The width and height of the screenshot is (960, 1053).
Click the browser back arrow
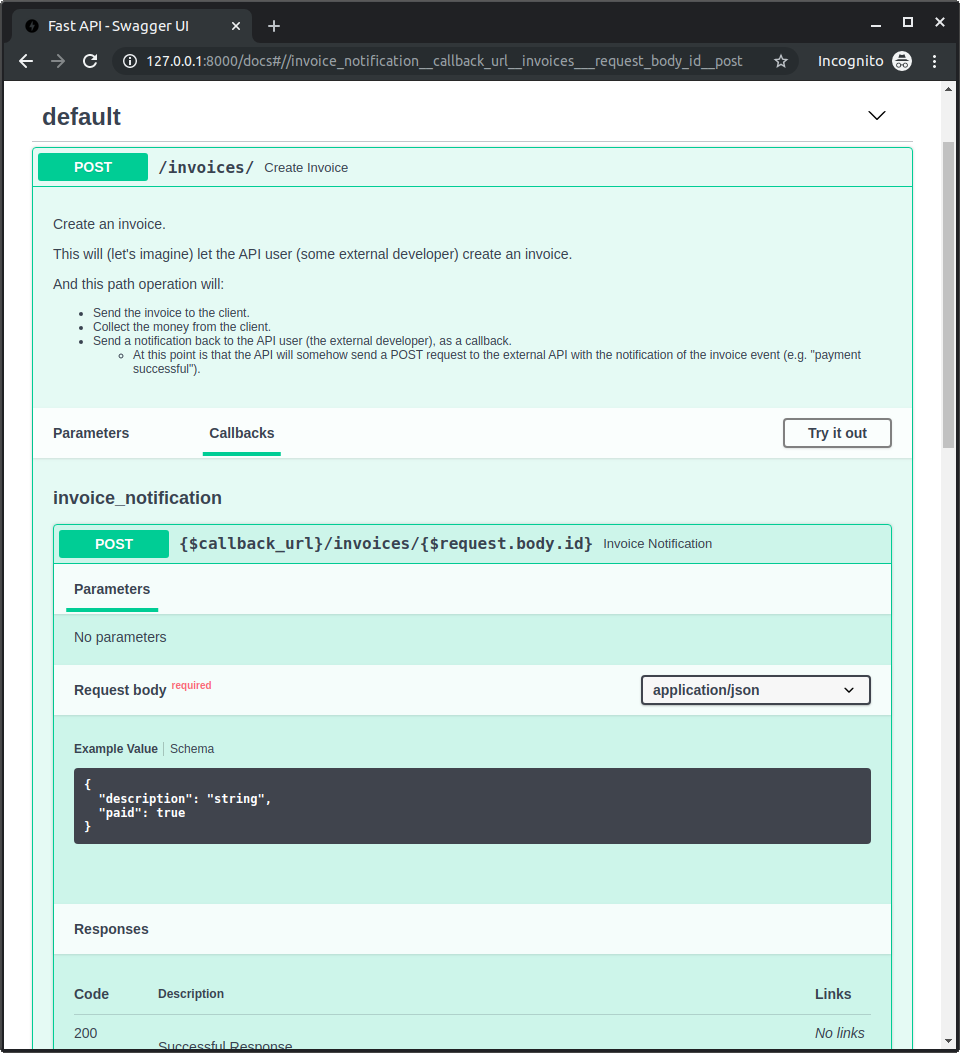click(x=26, y=61)
